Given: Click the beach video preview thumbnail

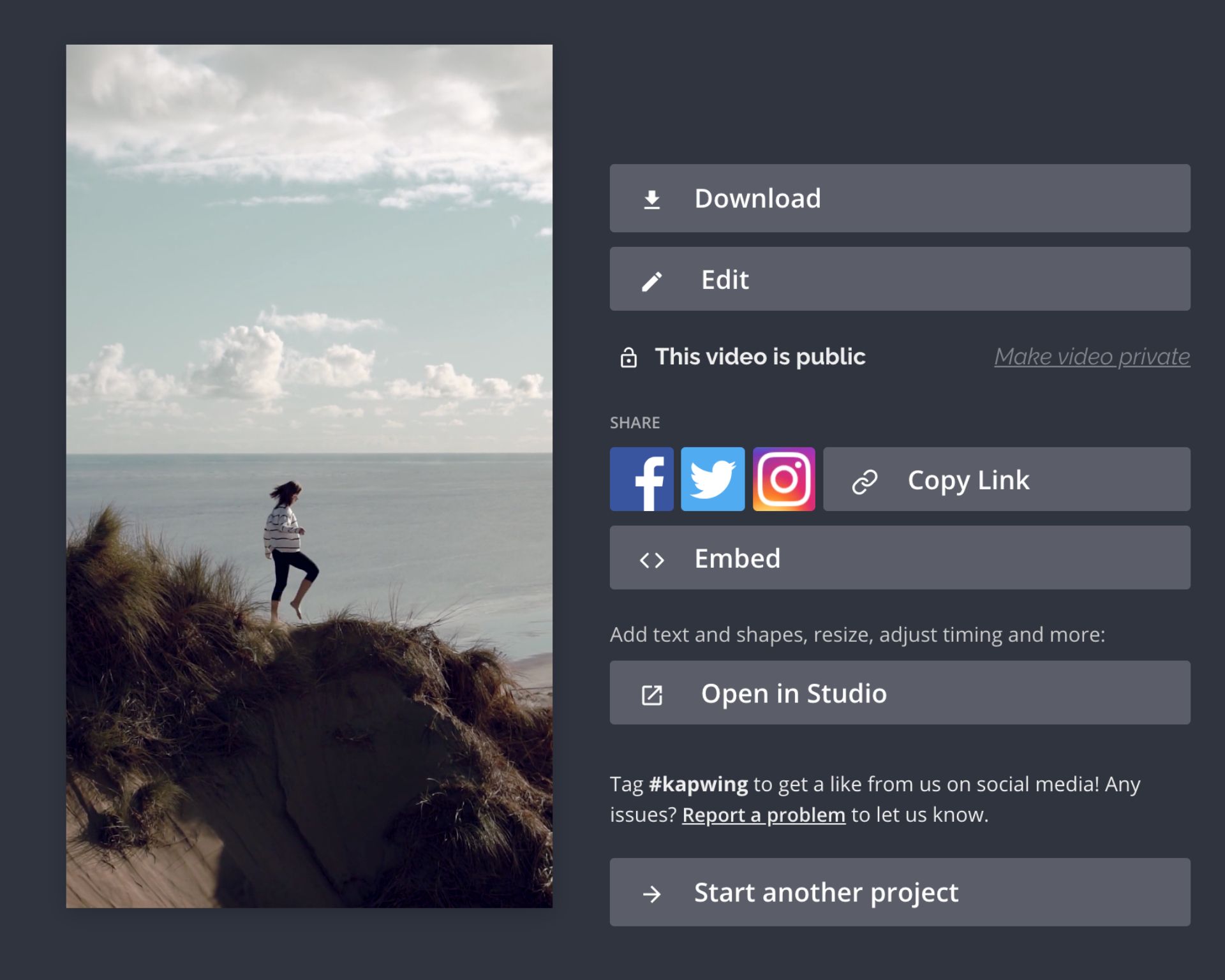Looking at the screenshot, I should click(x=309, y=475).
